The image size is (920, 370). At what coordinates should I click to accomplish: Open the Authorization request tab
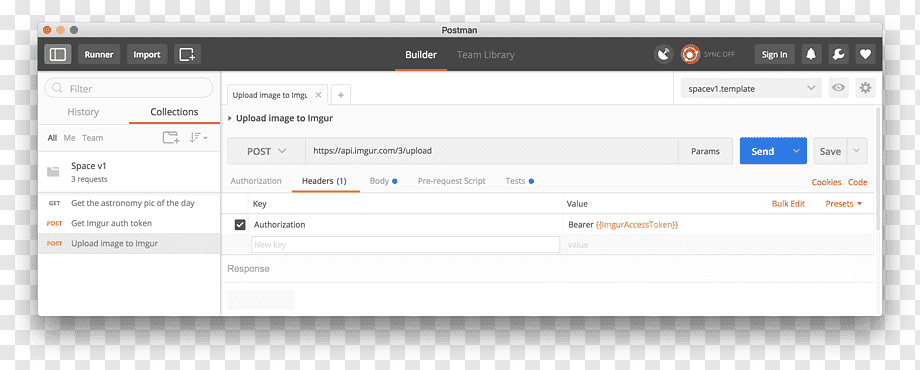point(256,181)
